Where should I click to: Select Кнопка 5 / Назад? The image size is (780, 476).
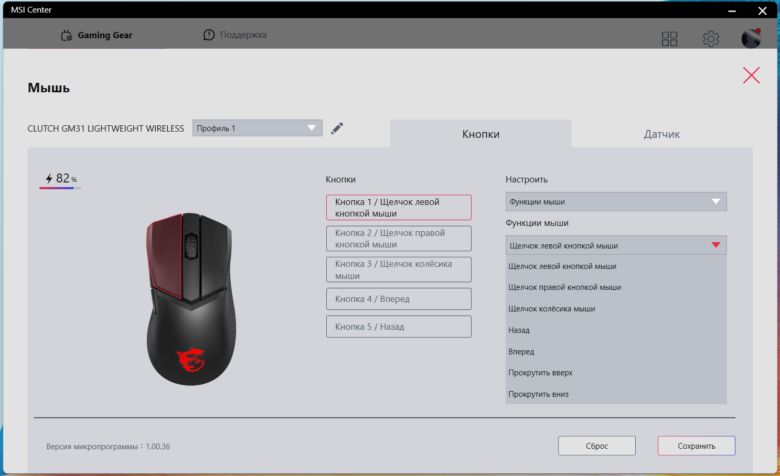point(399,327)
